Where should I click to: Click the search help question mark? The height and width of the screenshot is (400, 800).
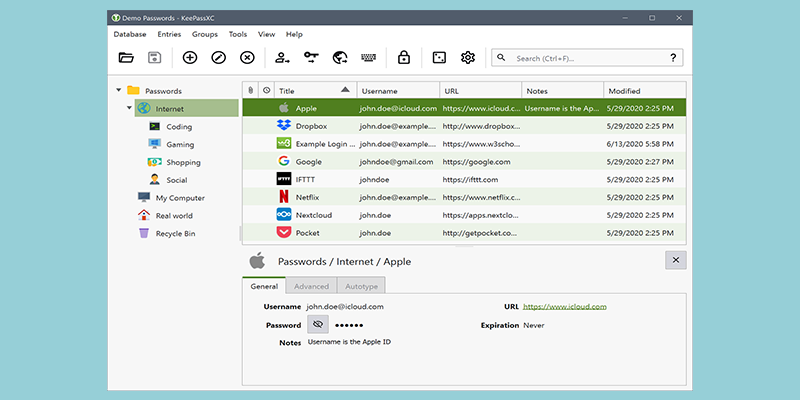coord(673,58)
